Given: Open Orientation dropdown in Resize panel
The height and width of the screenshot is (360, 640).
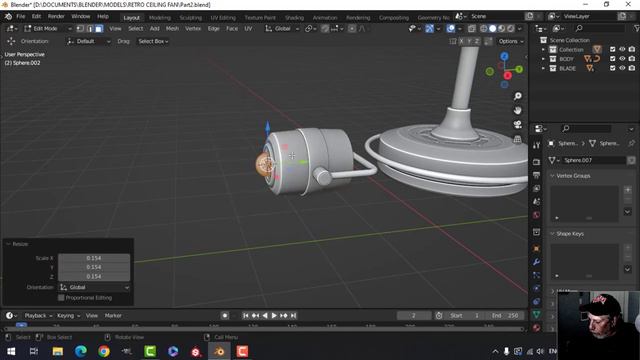Looking at the screenshot, I should (x=94, y=287).
